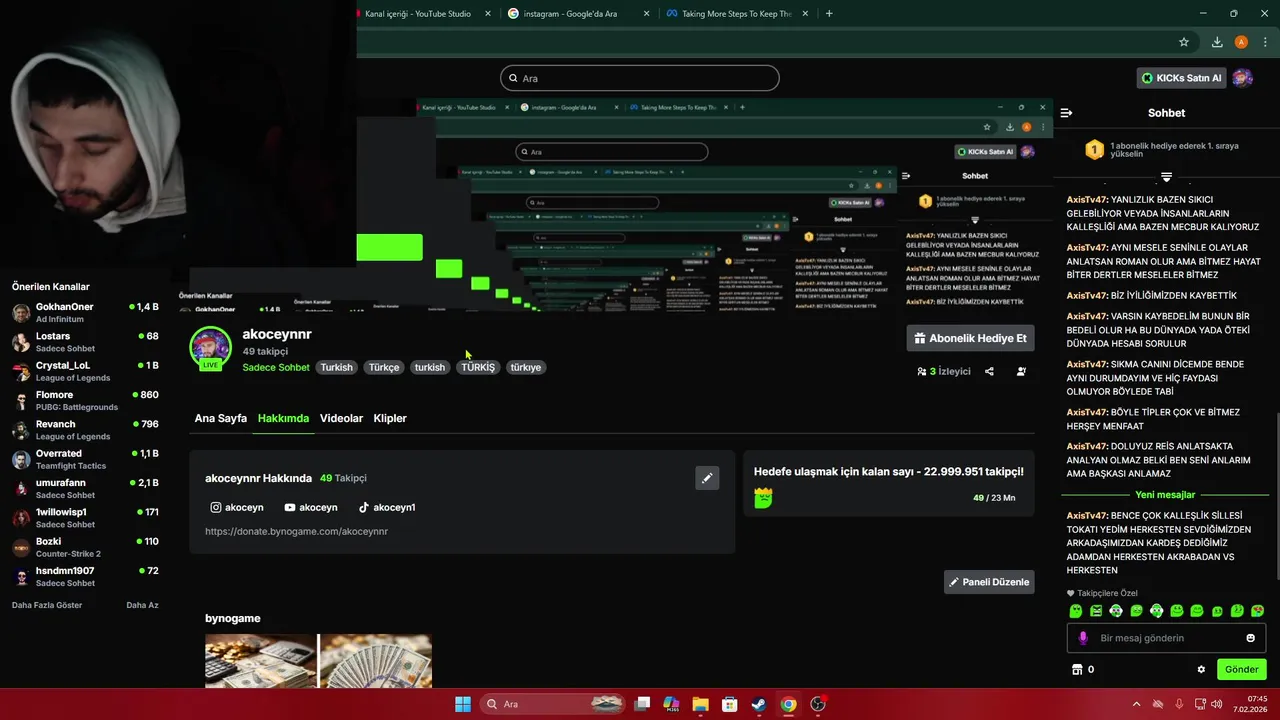
Task: Open umurafann recommended channel
Action: pos(85,489)
